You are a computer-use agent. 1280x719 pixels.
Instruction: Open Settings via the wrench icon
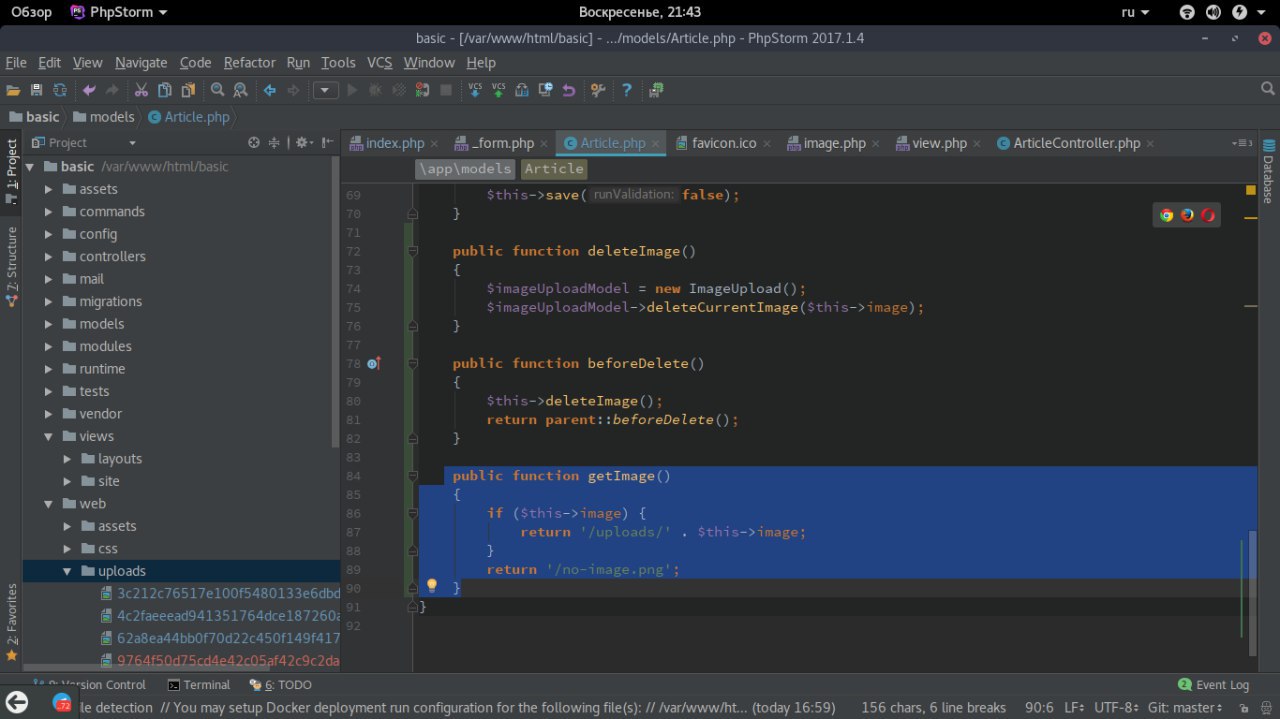point(598,90)
